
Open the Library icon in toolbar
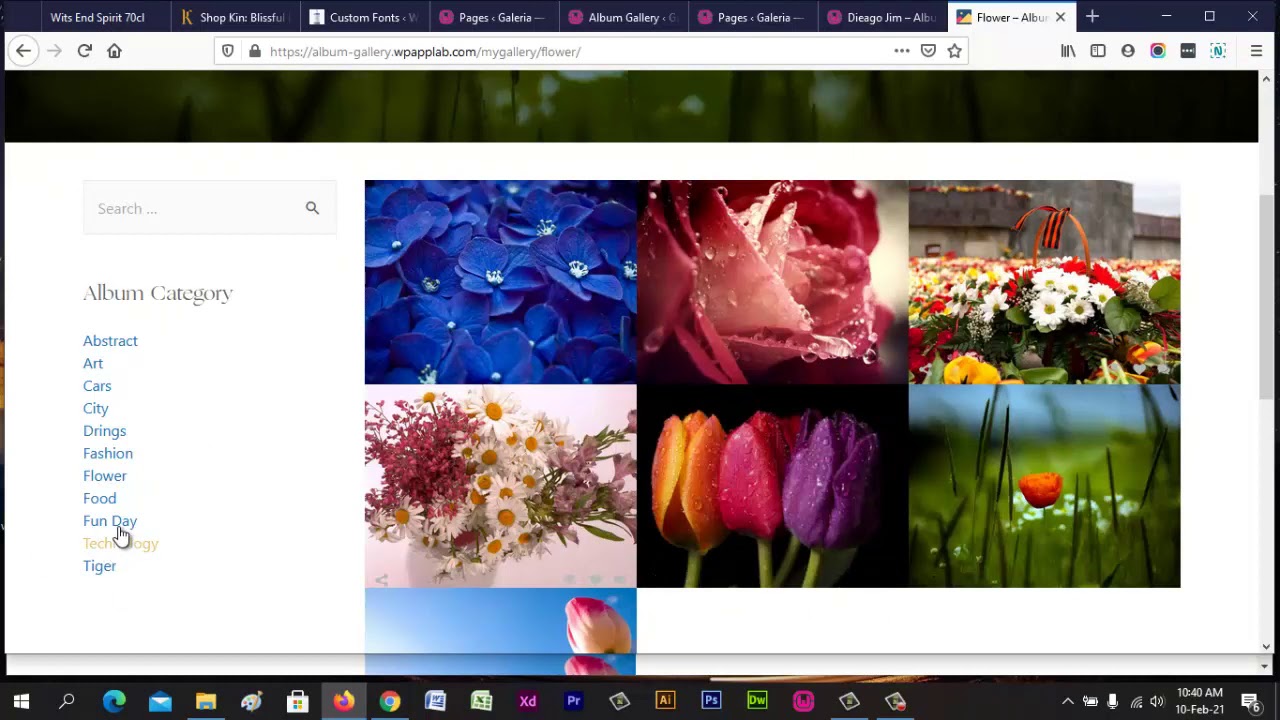point(1068,51)
